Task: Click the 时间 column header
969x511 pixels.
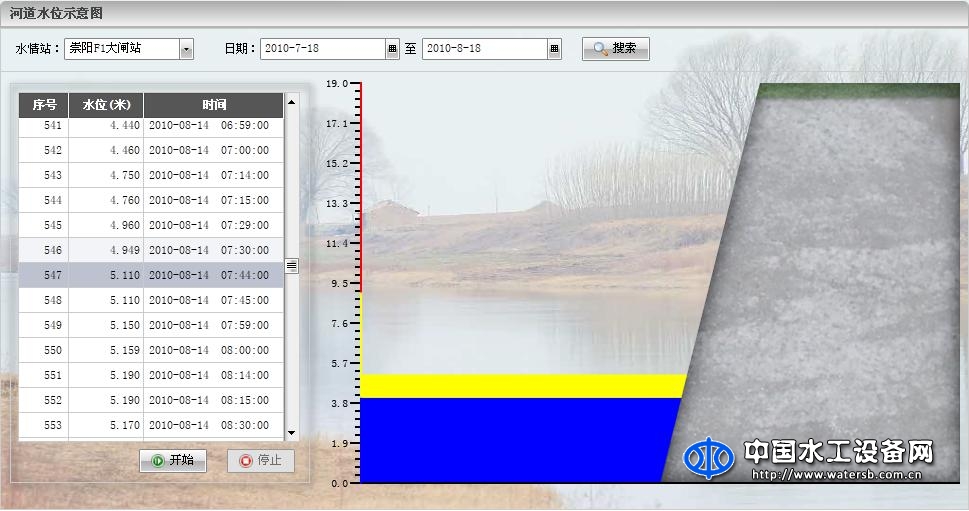Action: tap(213, 105)
